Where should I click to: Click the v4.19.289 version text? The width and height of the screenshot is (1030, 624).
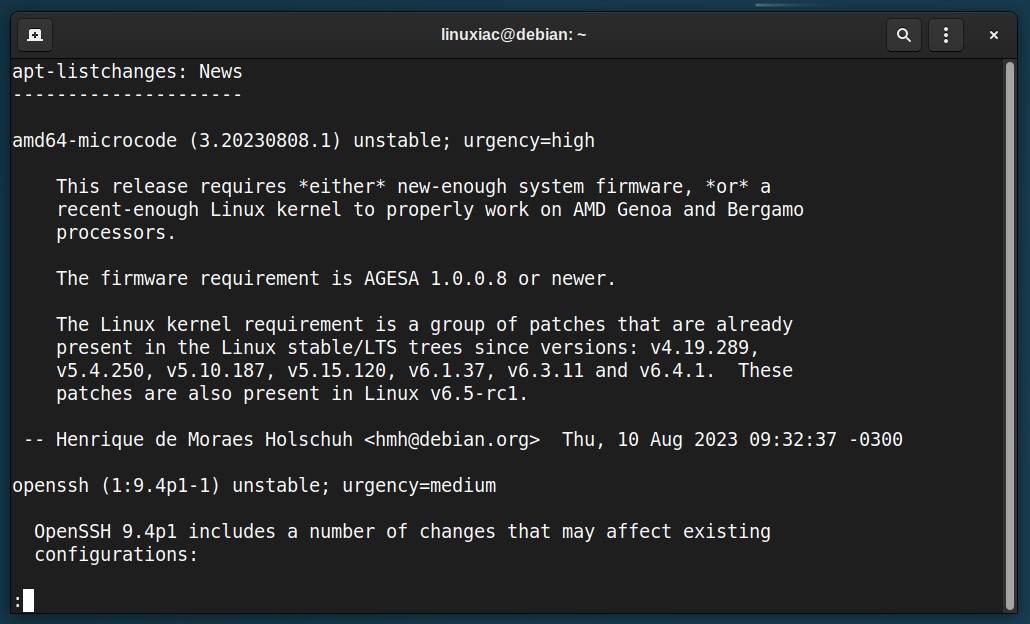700,347
